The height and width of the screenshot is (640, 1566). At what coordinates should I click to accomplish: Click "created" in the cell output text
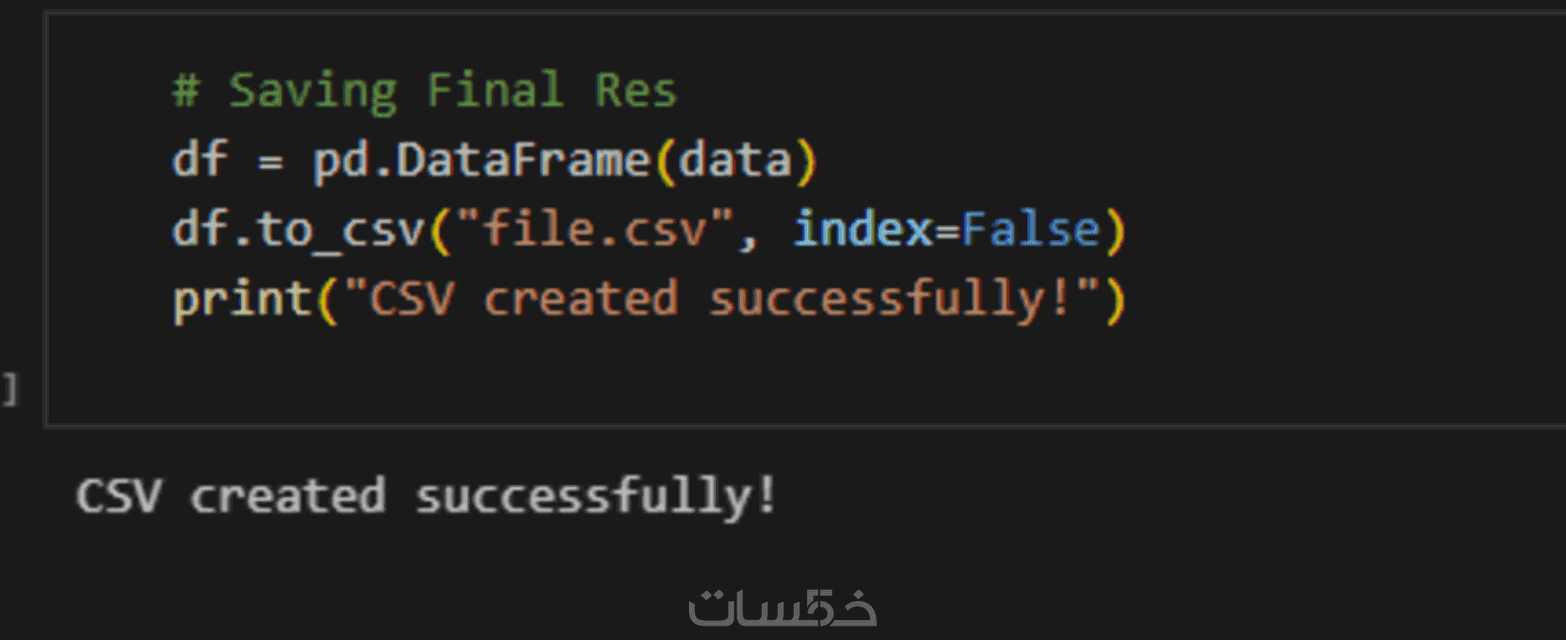[286, 496]
